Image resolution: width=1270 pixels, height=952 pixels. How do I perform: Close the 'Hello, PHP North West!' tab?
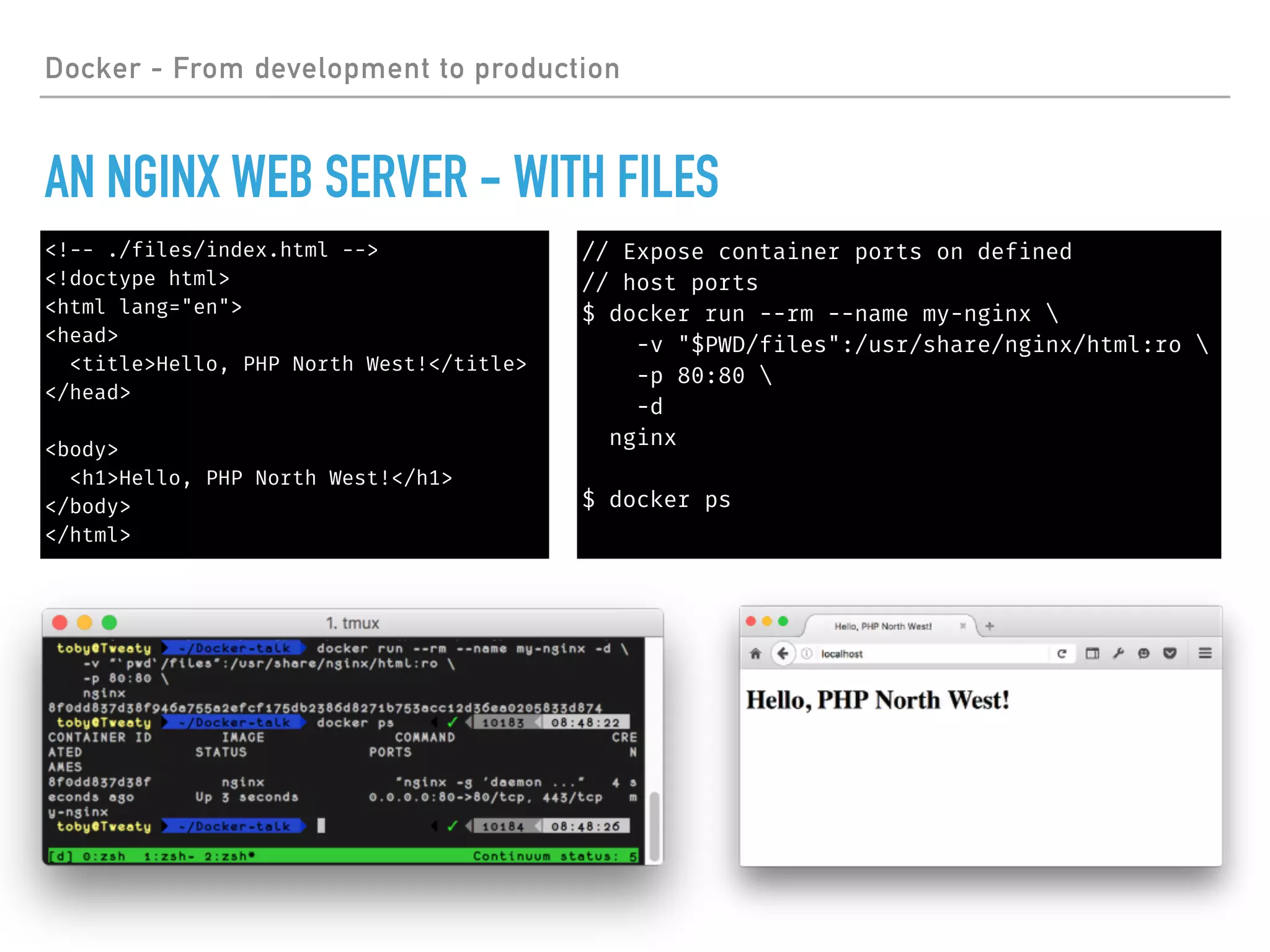[963, 626]
